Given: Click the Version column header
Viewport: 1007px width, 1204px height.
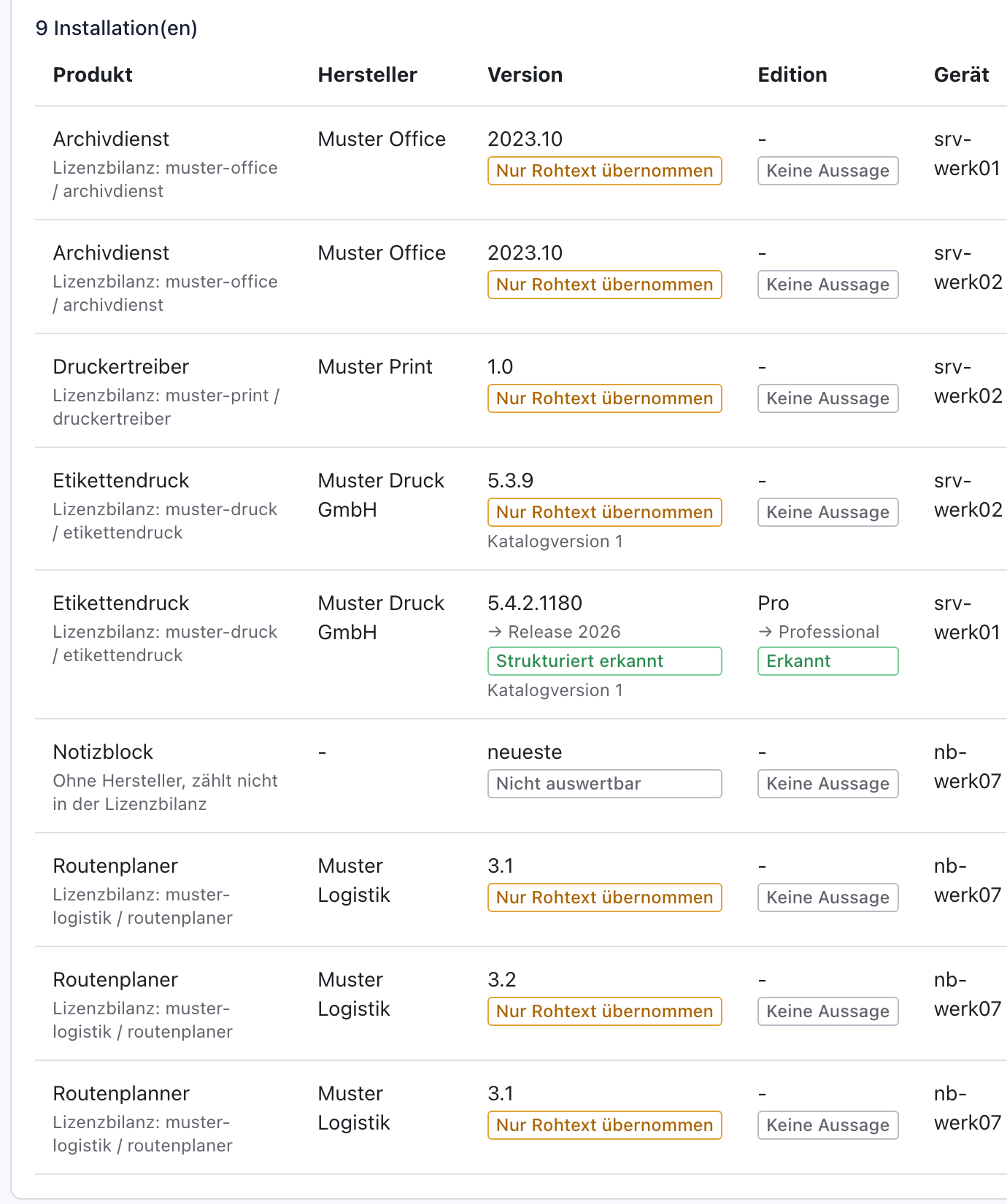Looking at the screenshot, I should click(525, 74).
